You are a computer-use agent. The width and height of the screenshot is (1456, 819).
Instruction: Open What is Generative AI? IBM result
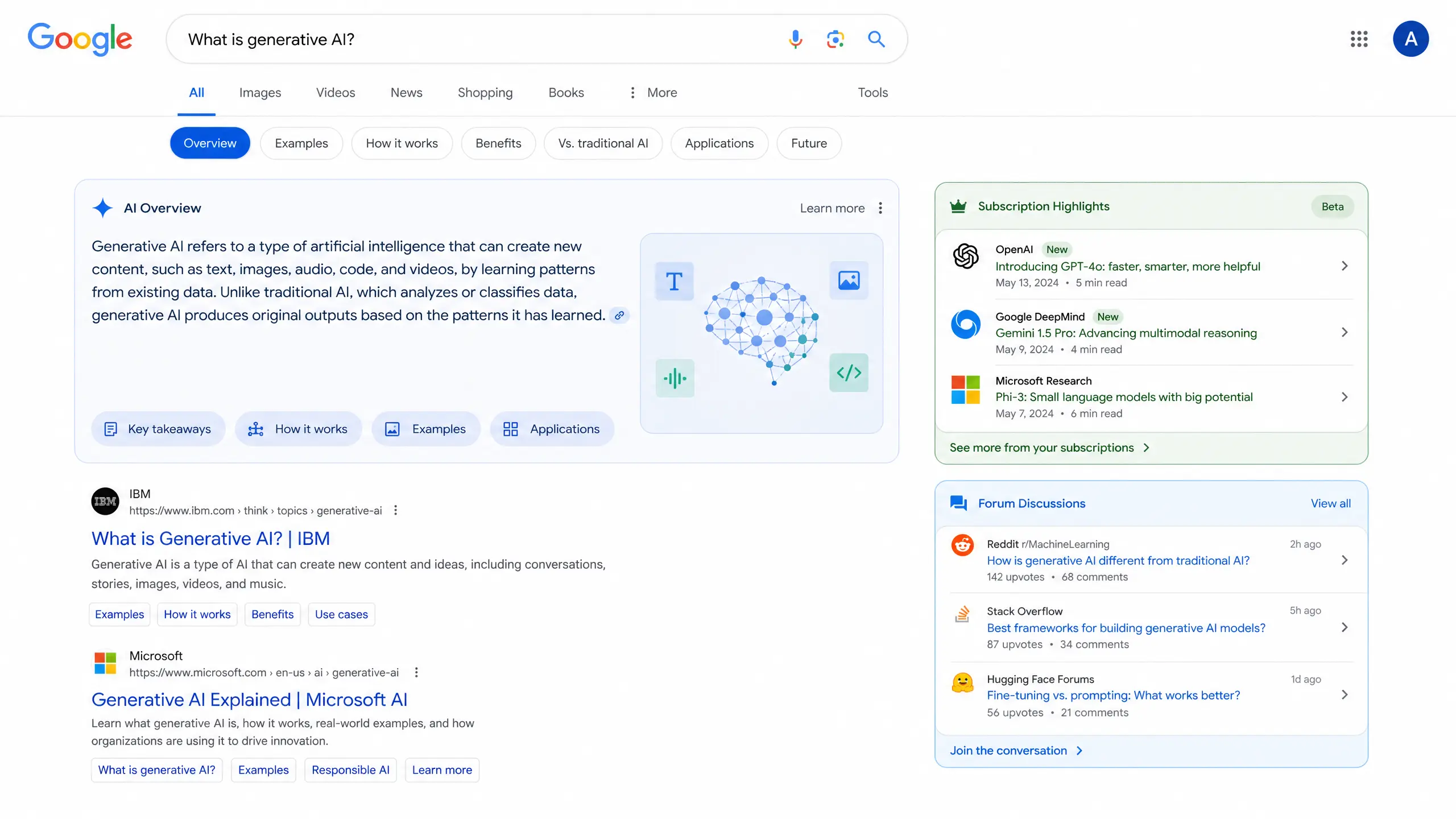coord(210,539)
